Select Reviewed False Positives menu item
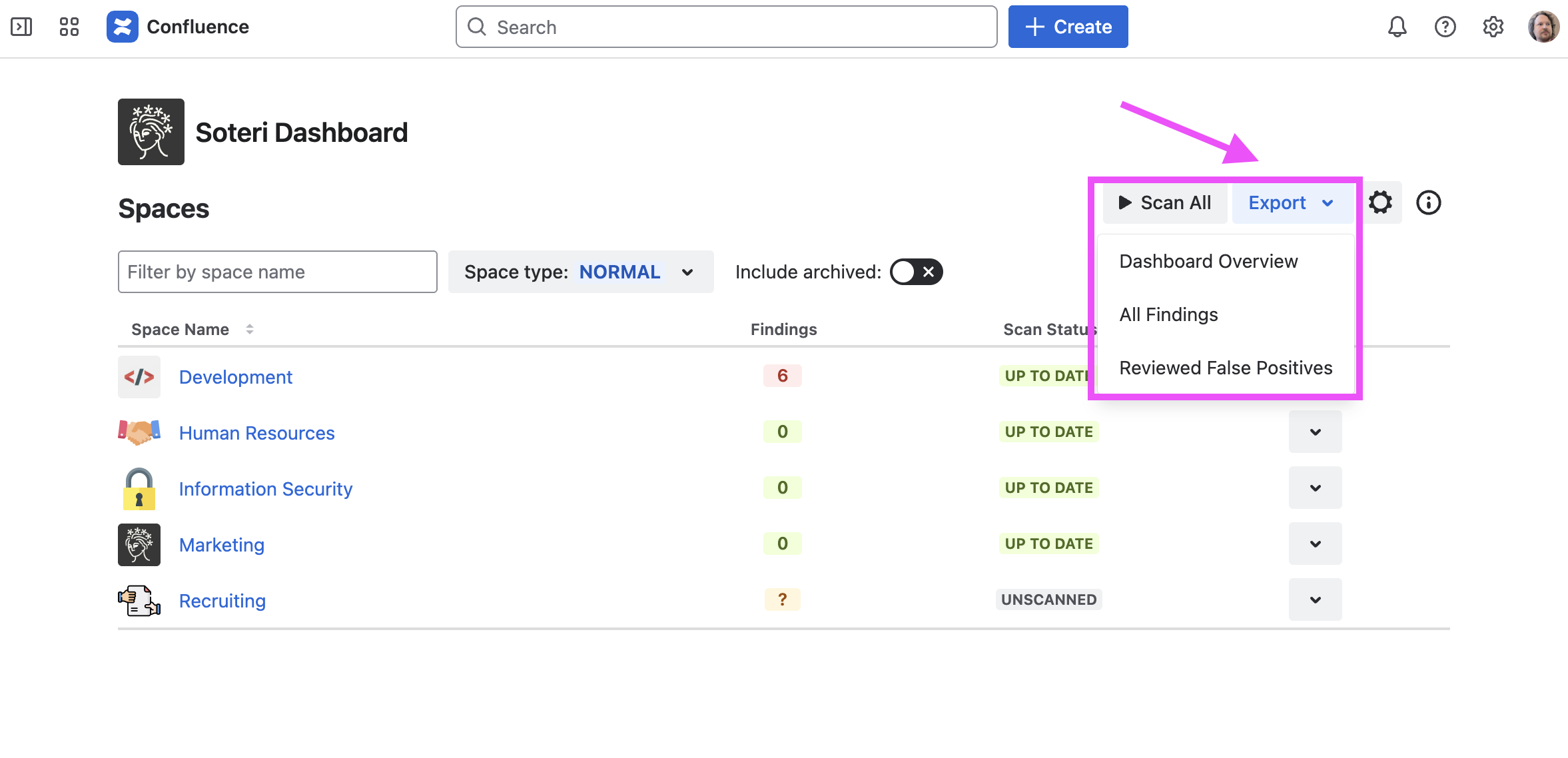This screenshot has height=758, width=1568. tap(1225, 368)
